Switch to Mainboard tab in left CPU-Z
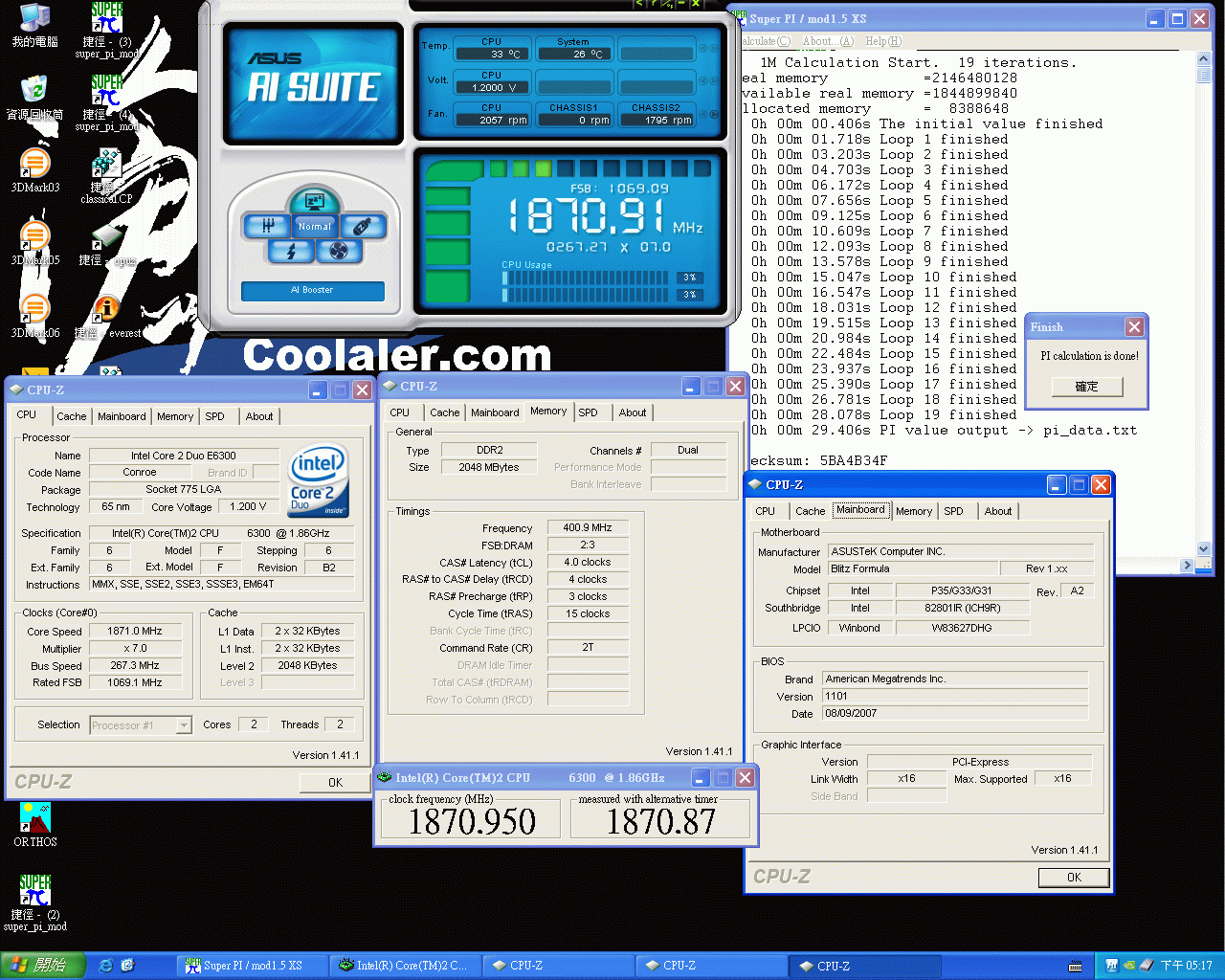This screenshot has width=1225, height=980. 122,416
